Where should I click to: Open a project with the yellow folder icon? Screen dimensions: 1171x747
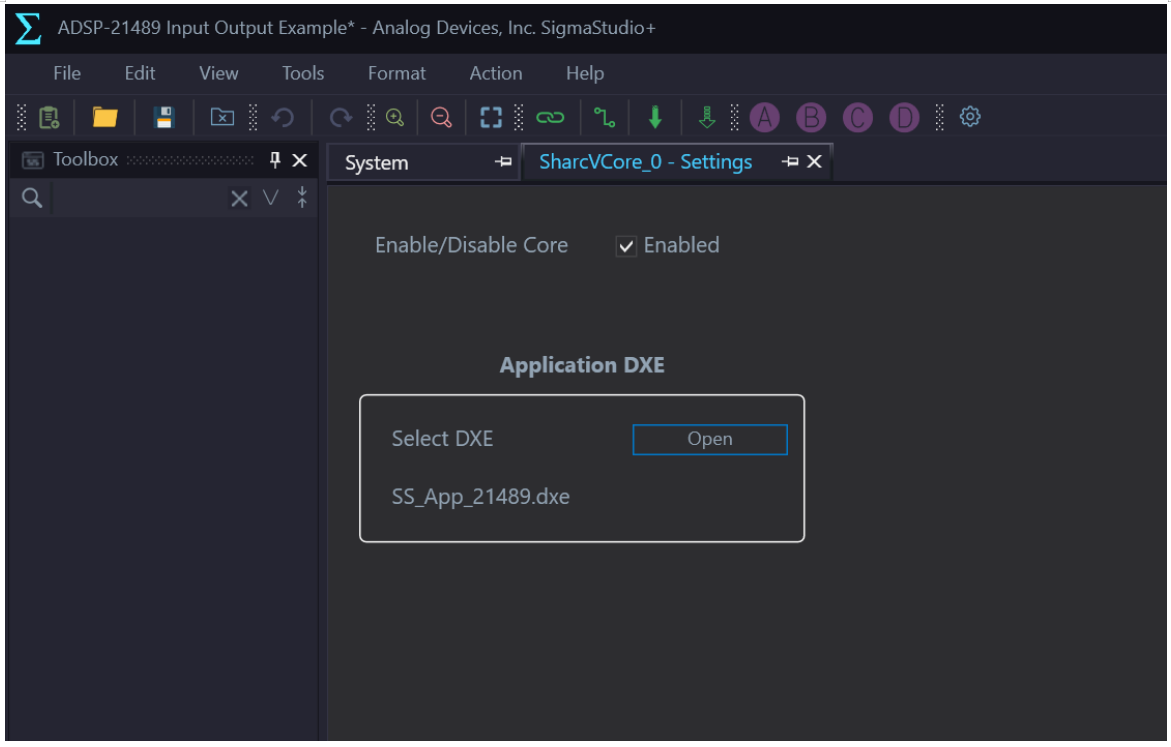pos(105,117)
